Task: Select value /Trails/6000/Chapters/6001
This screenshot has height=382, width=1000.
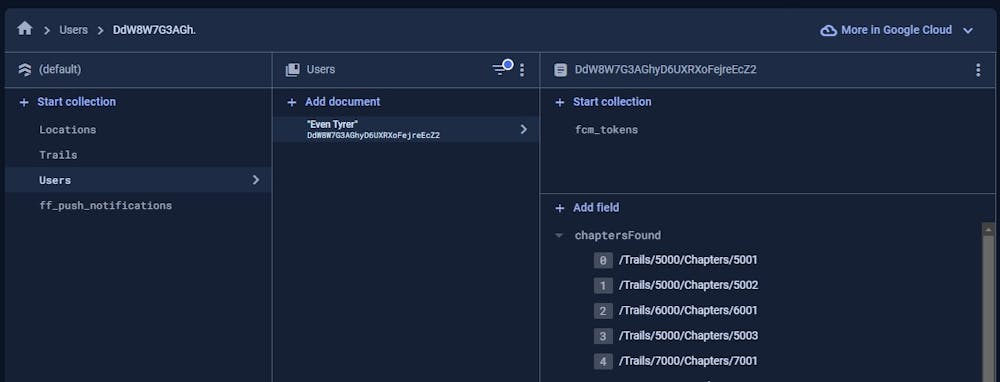Action: [x=688, y=311]
